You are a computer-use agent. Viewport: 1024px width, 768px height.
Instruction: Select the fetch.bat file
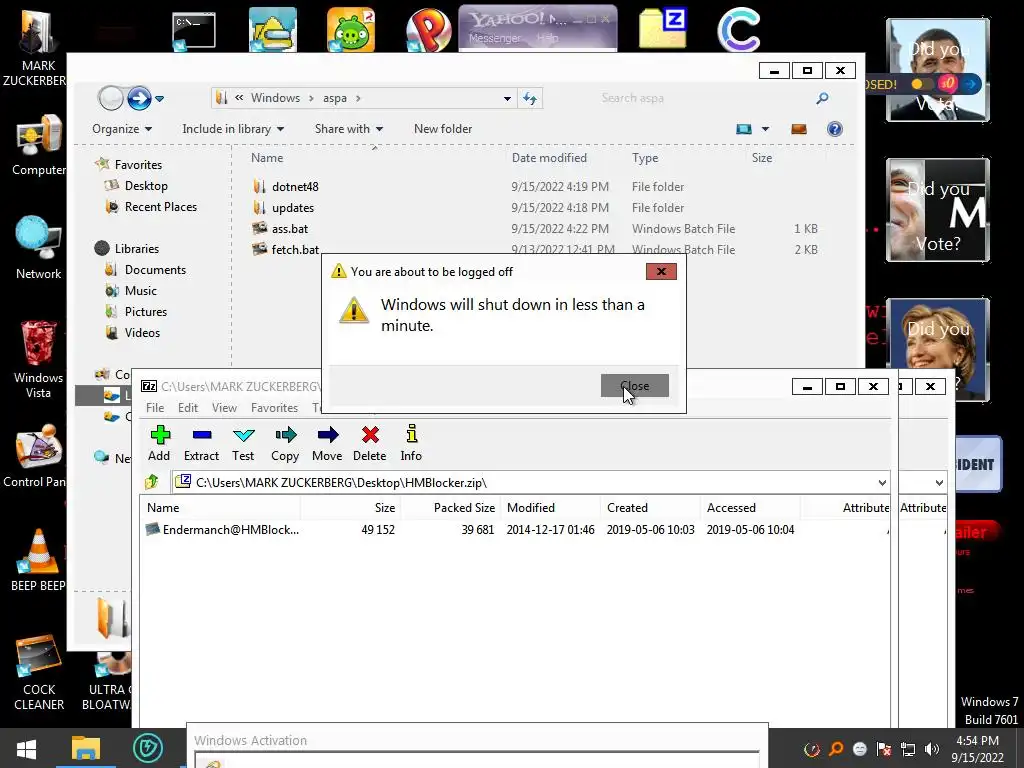point(286,249)
